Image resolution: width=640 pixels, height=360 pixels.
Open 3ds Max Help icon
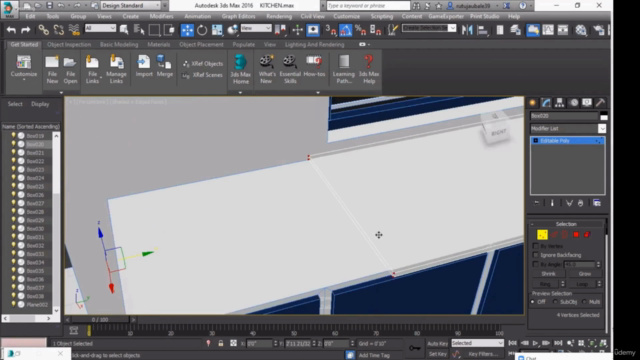click(x=369, y=69)
